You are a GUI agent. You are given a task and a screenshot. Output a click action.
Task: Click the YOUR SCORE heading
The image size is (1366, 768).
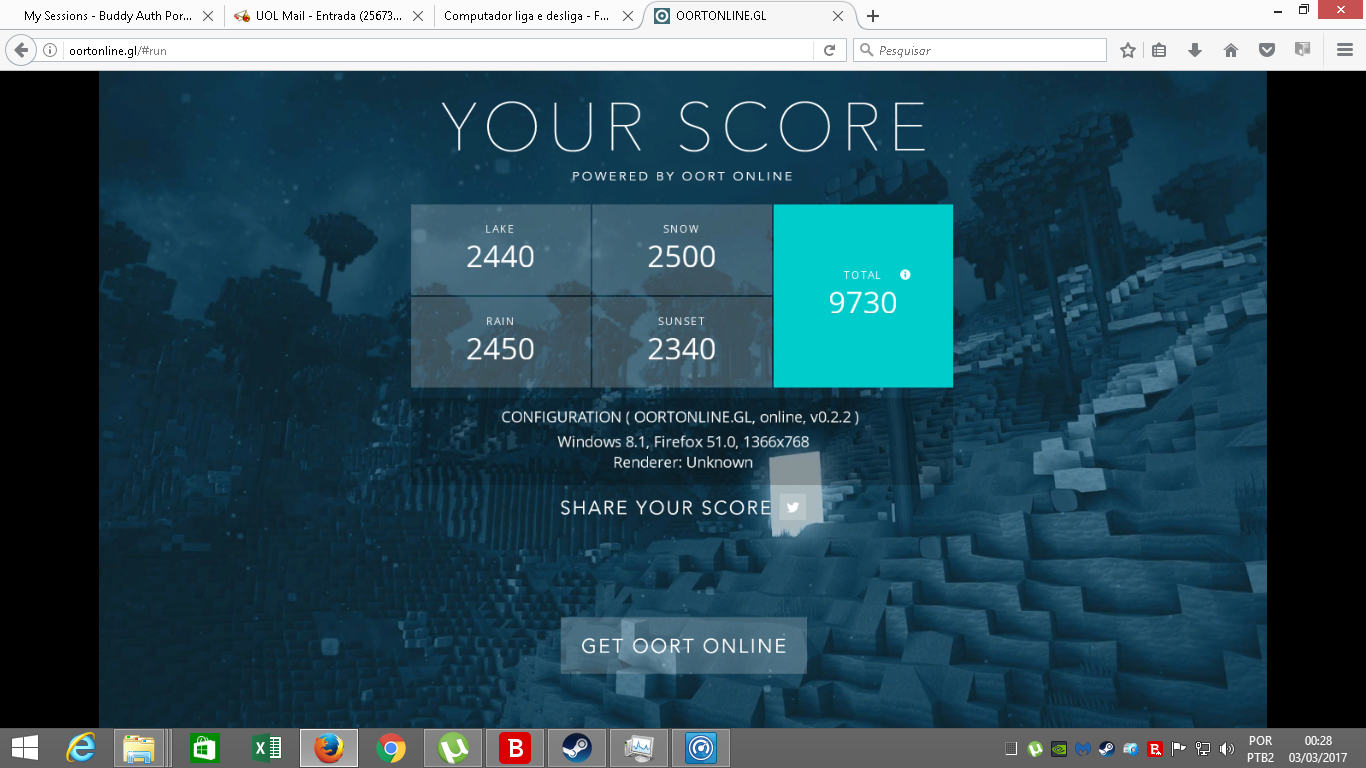point(684,128)
